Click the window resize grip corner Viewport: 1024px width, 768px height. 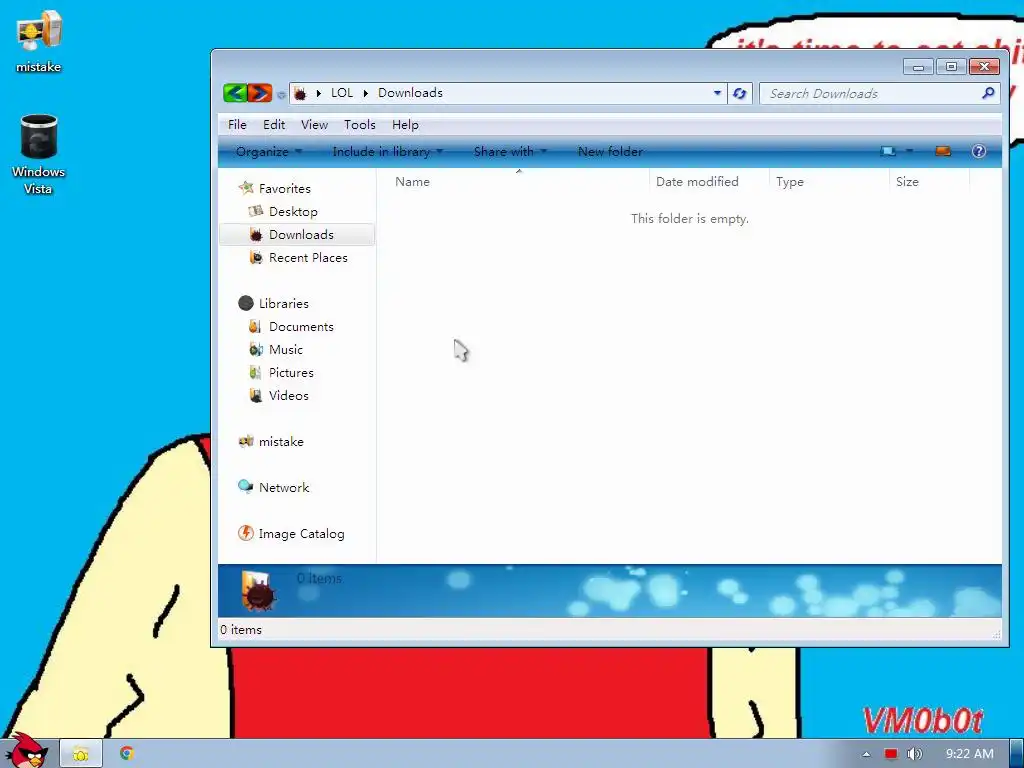pyautogui.click(x=996, y=633)
